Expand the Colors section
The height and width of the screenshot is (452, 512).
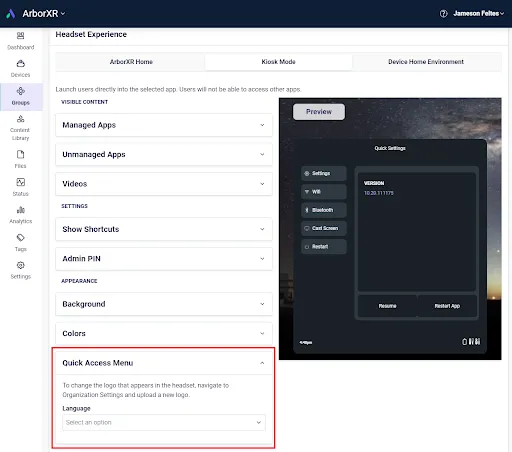click(x=164, y=333)
